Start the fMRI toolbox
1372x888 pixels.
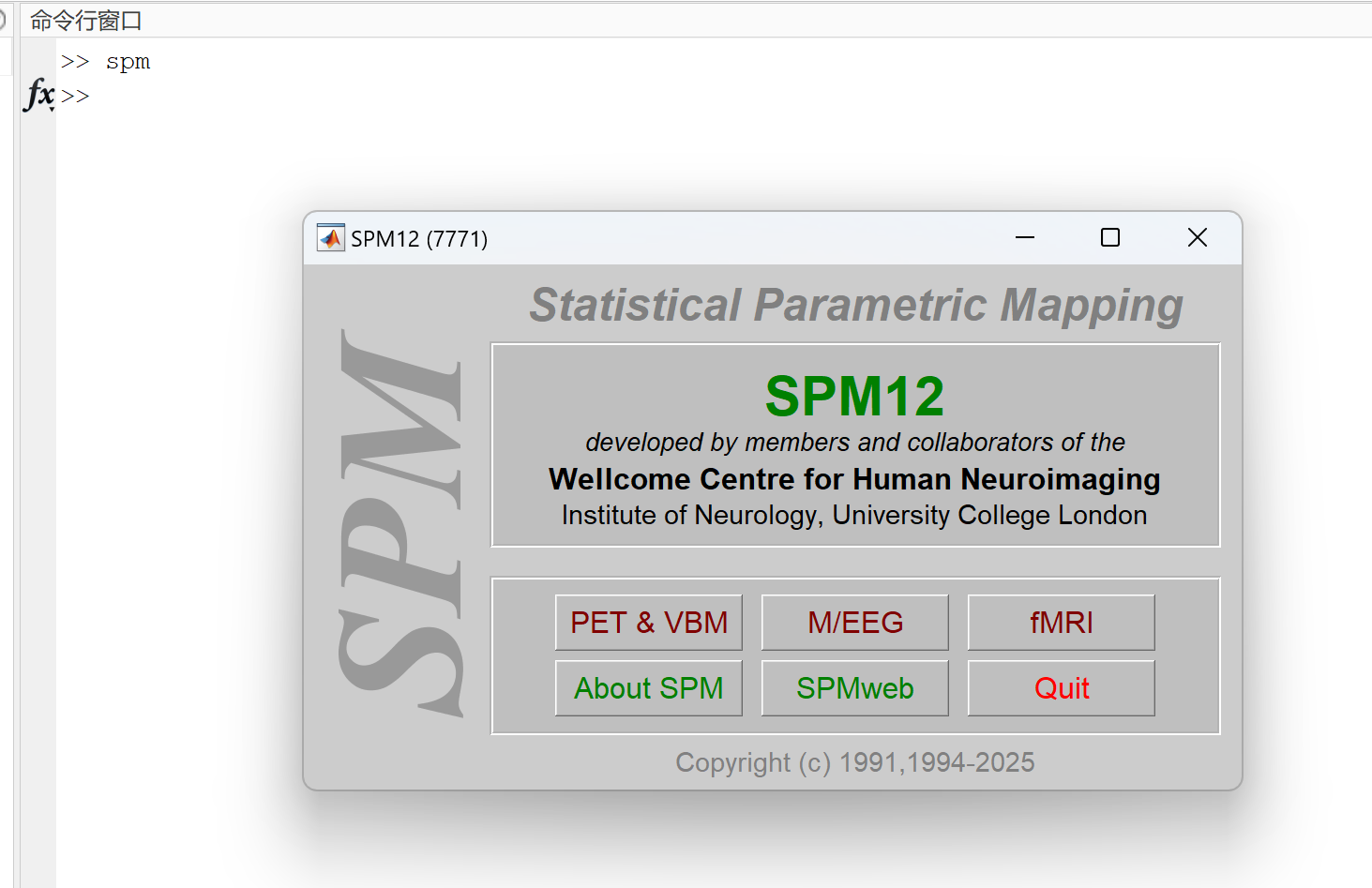[x=1062, y=623]
